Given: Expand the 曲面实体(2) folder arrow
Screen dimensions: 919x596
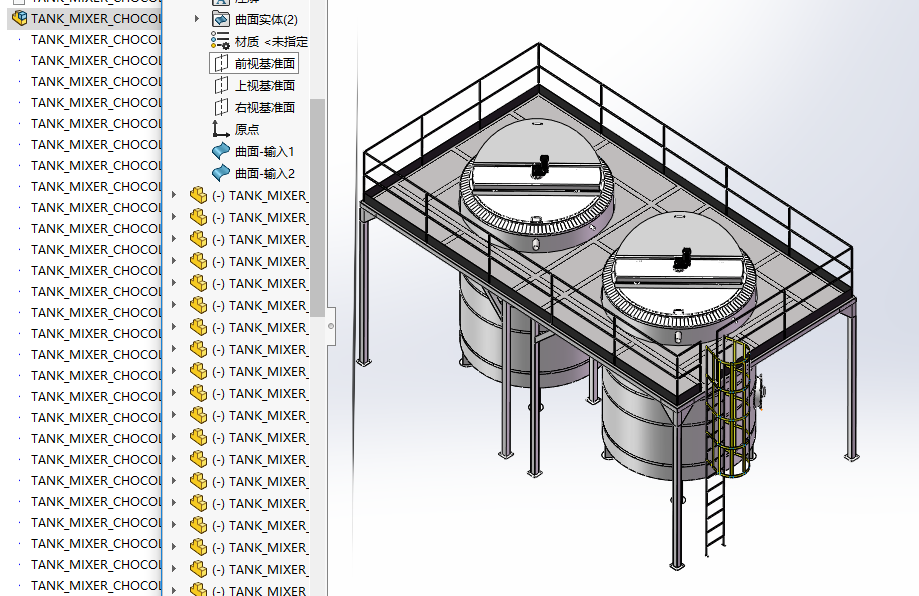Looking at the screenshot, I should (x=197, y=19).
